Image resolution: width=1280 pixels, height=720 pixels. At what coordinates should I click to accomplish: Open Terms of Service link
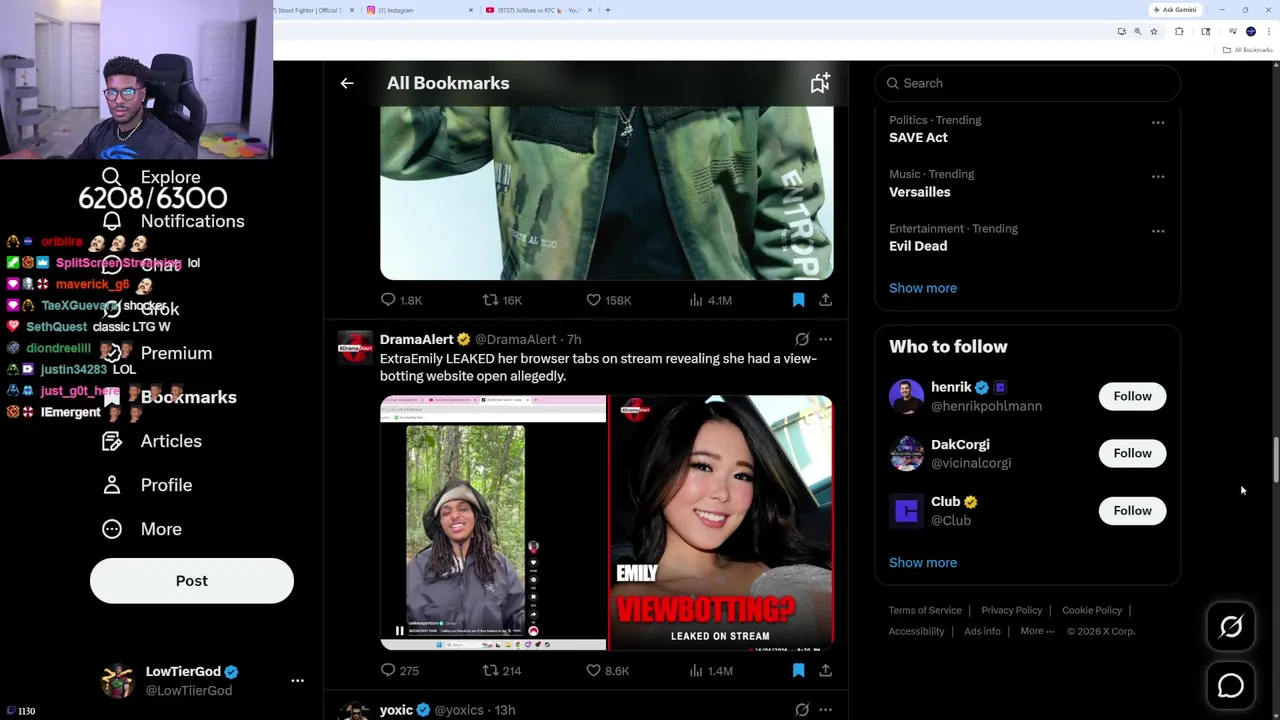(925, 610)
